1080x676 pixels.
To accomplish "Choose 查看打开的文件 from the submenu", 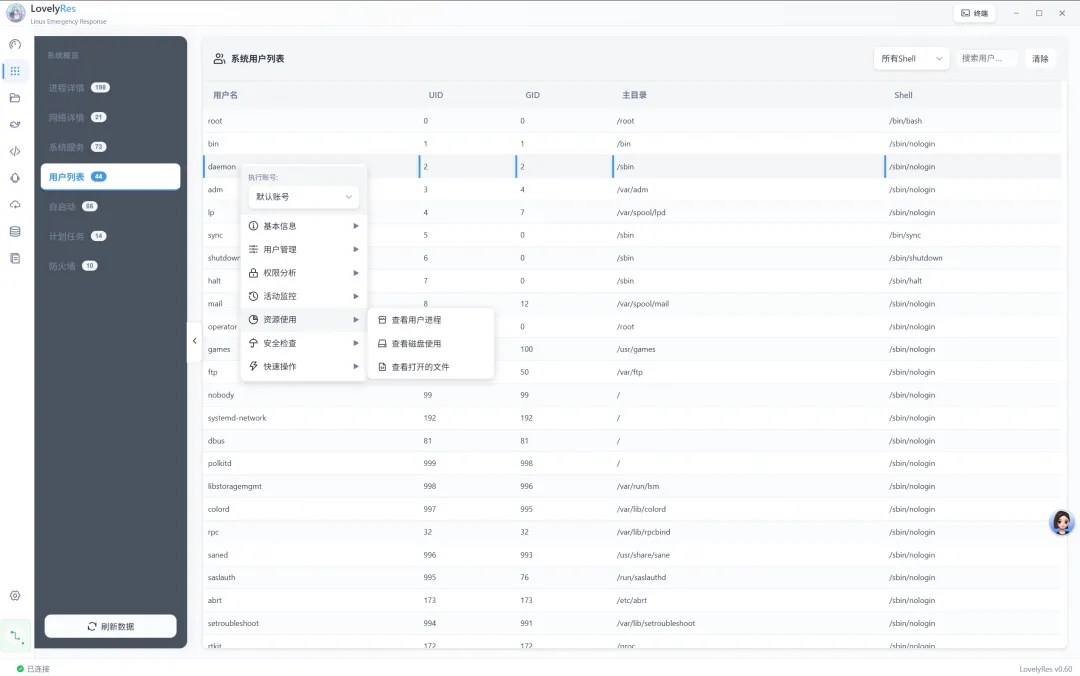I will click(x=431, y=367).
